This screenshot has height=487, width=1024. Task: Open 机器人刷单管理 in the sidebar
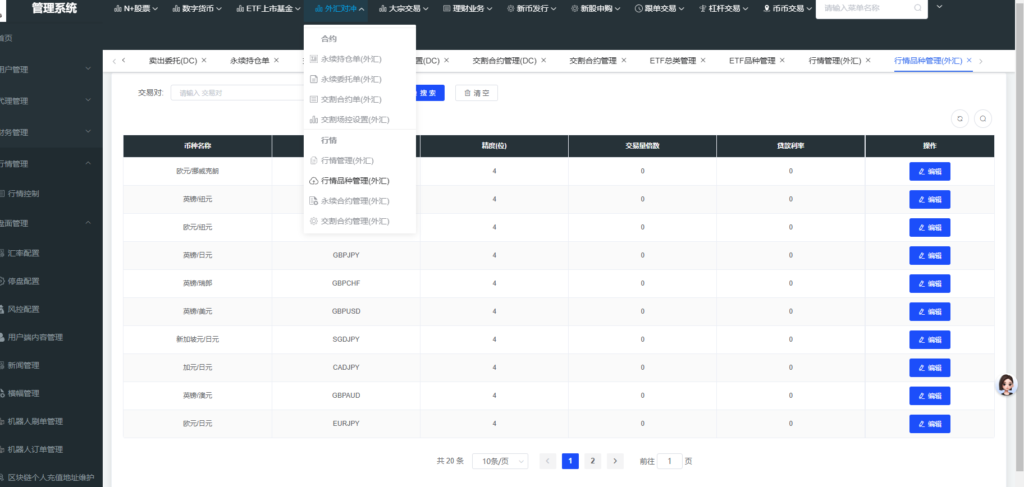coord(35,422)
